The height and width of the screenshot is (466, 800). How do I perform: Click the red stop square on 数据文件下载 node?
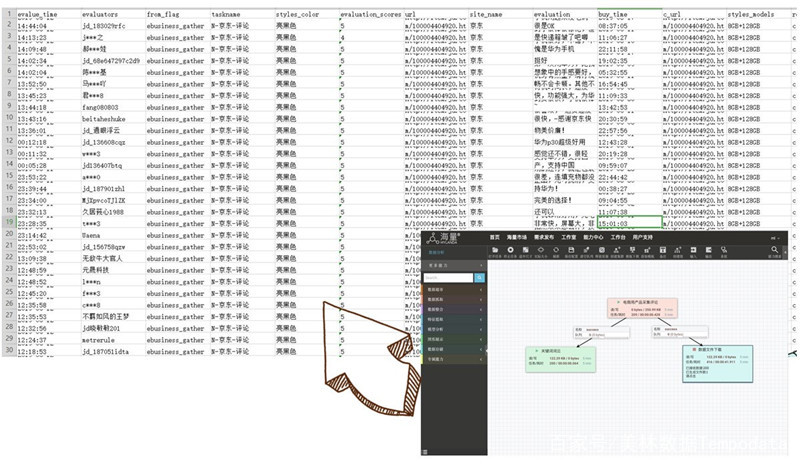click(694, 350)
